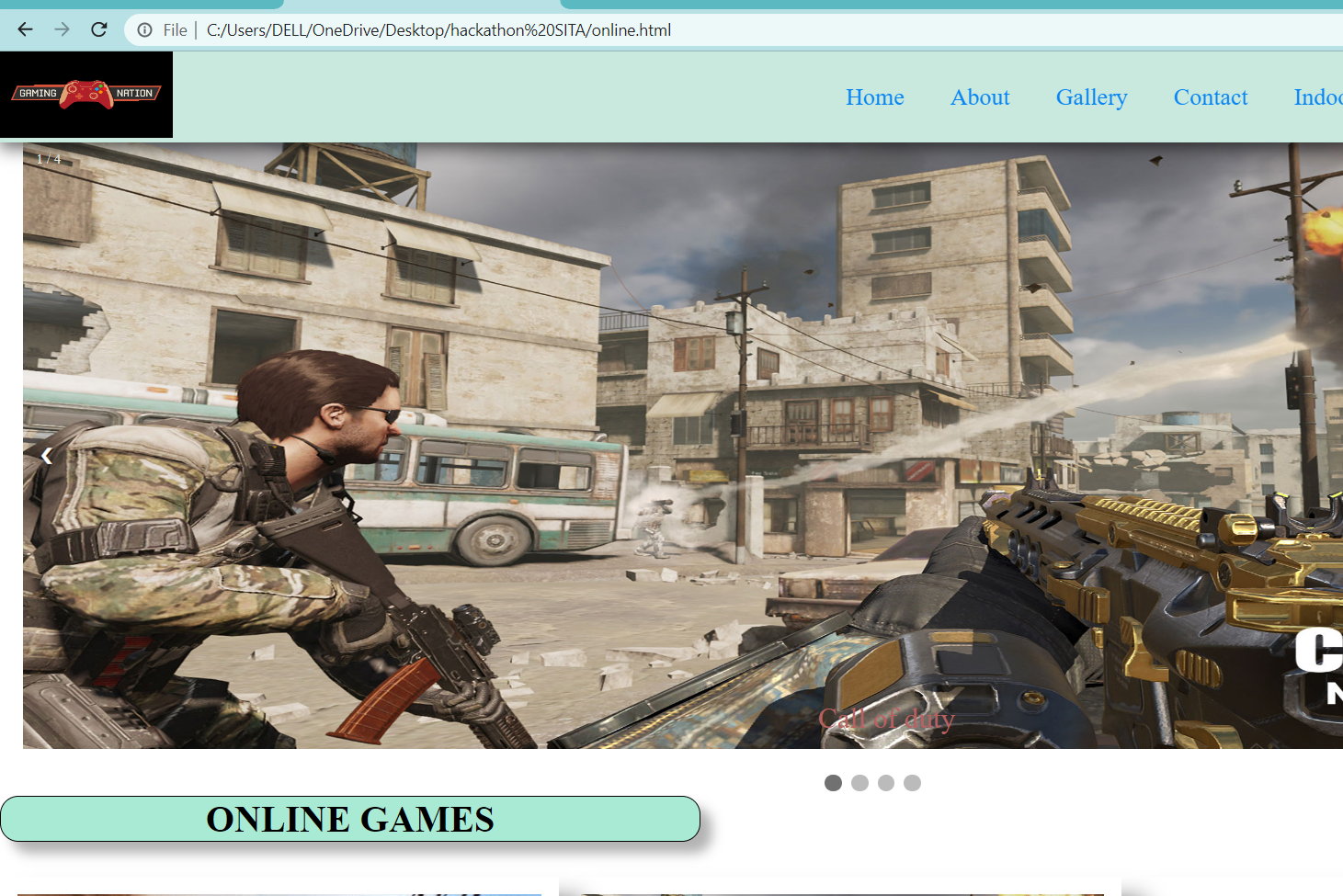
Task: Click the browser forward arrow
Action: coord(62,29)
